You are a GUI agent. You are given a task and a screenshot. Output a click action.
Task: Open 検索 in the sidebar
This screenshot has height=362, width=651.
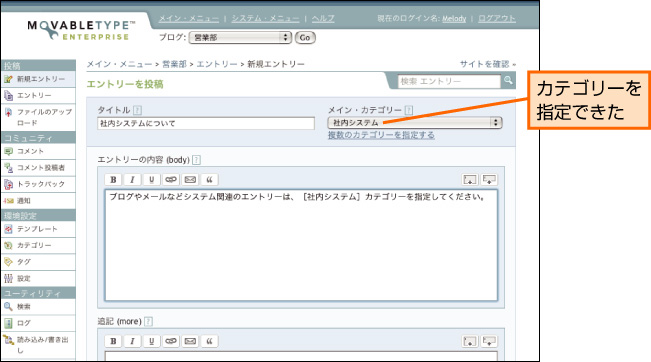[38, 306]
